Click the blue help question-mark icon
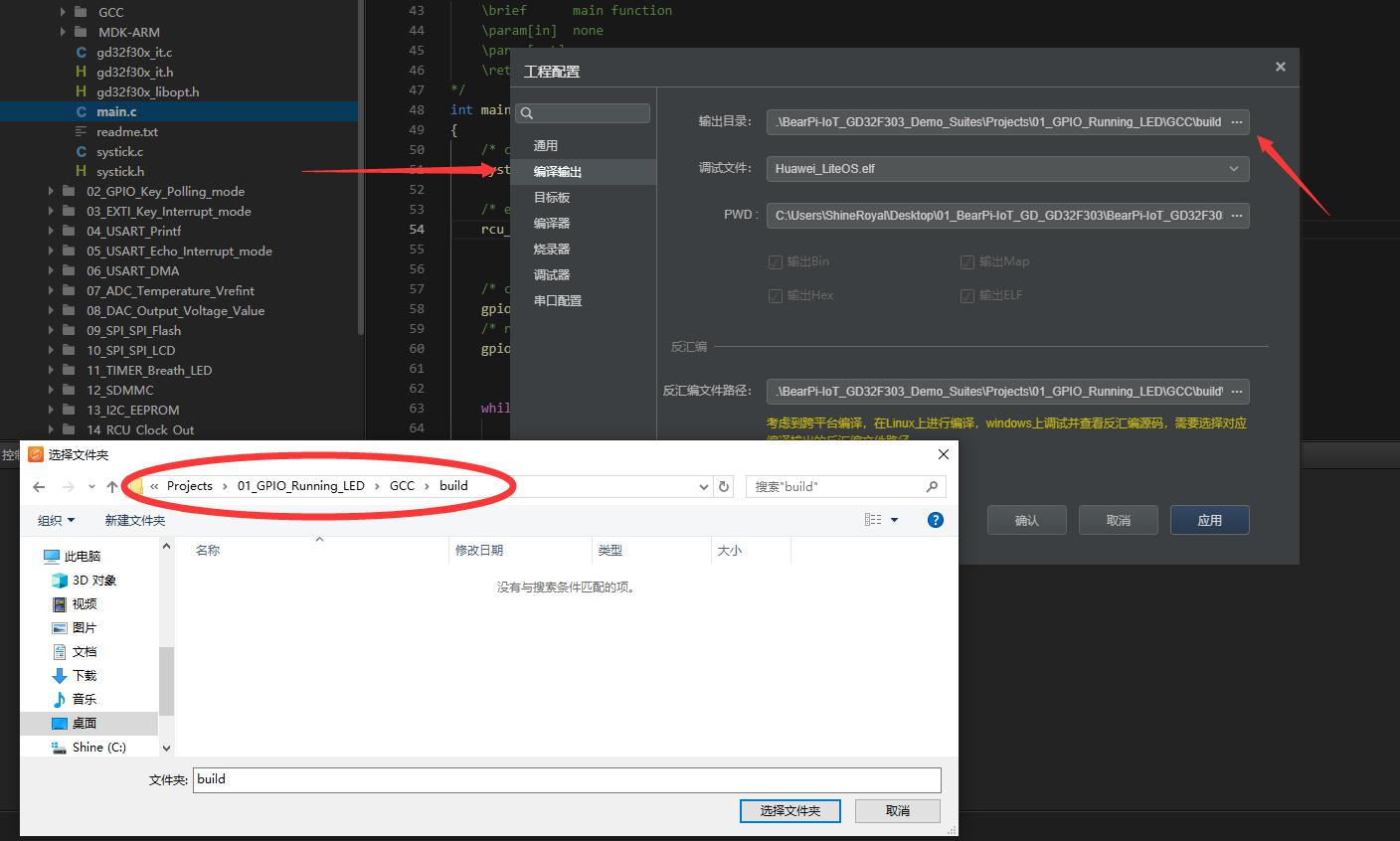 [935, 519]
